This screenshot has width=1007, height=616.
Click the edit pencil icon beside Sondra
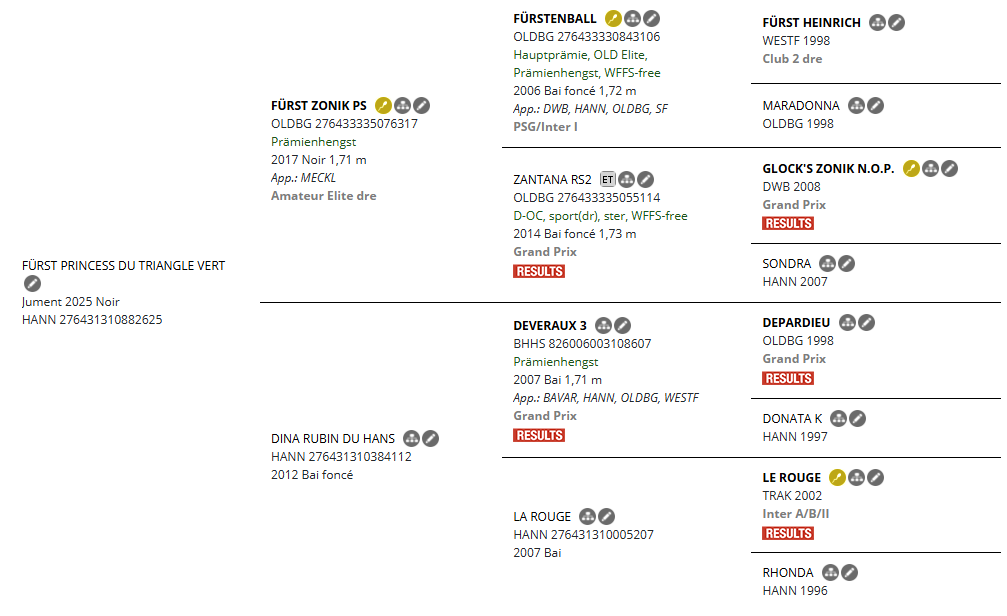[847, 264]
